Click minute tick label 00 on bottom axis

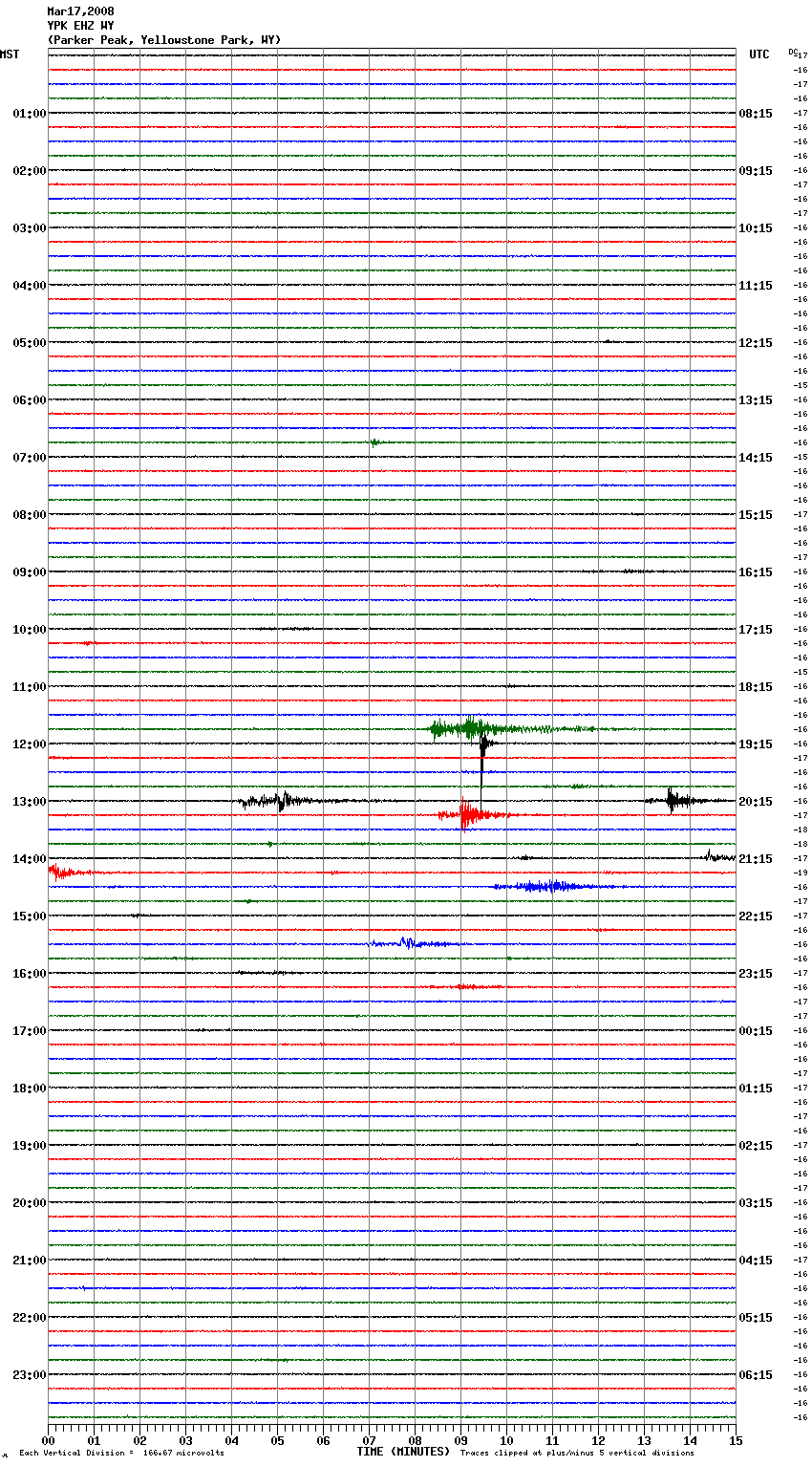(48, 1440)
